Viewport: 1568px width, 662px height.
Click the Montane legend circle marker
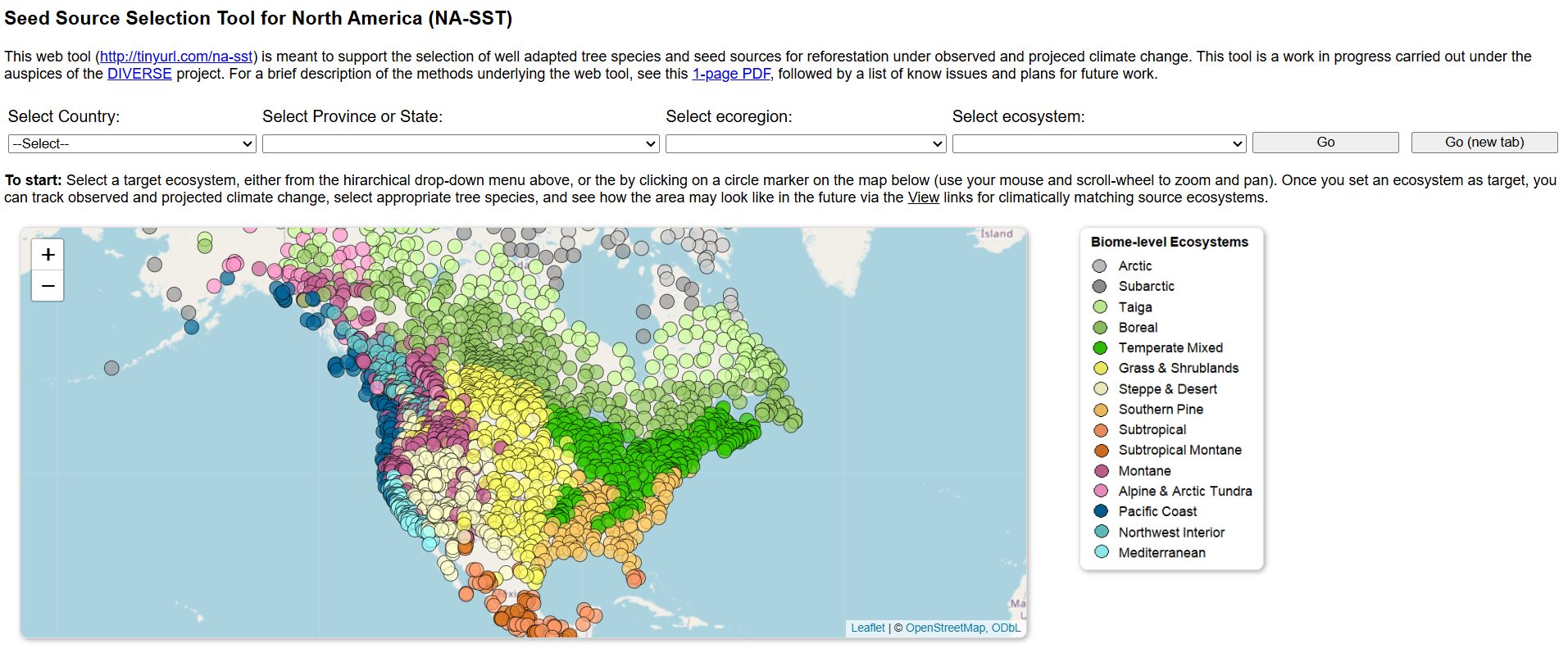(1101, 471)
